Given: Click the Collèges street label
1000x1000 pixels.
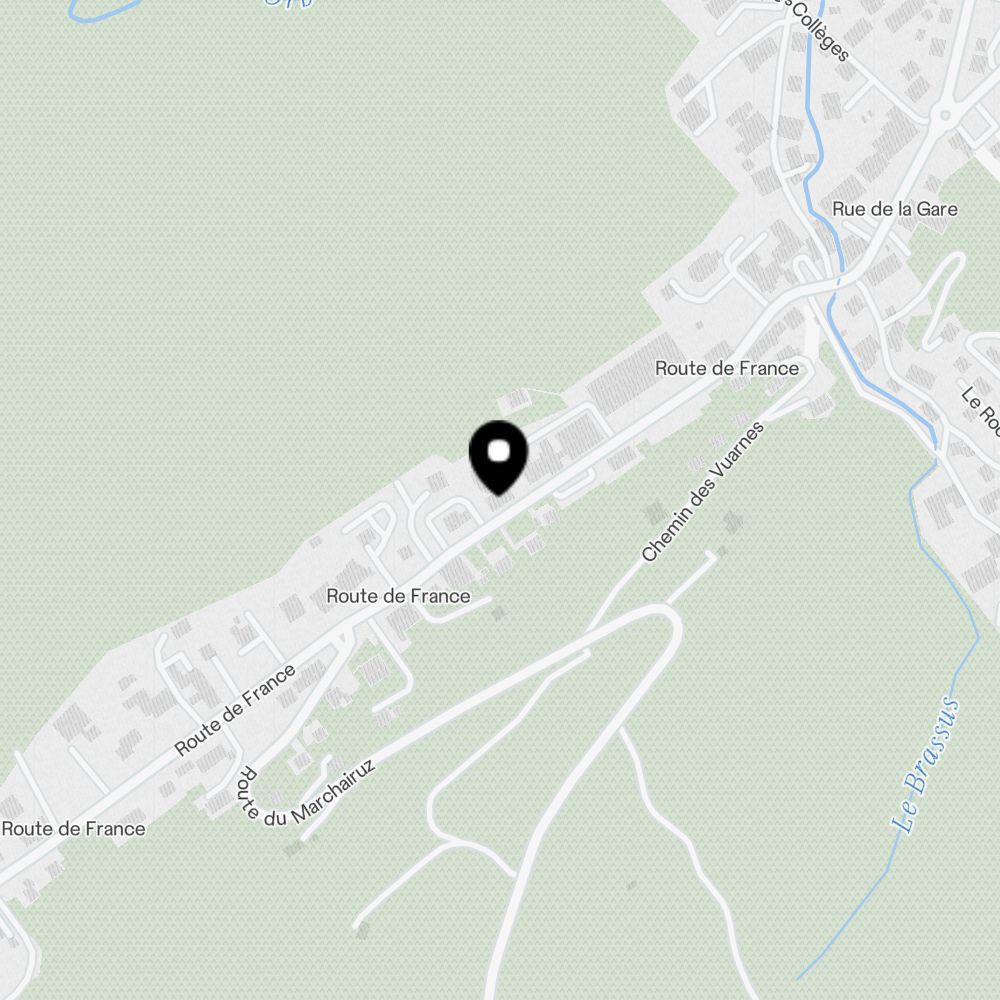Looking at the screenshot, I should [821, 32].
